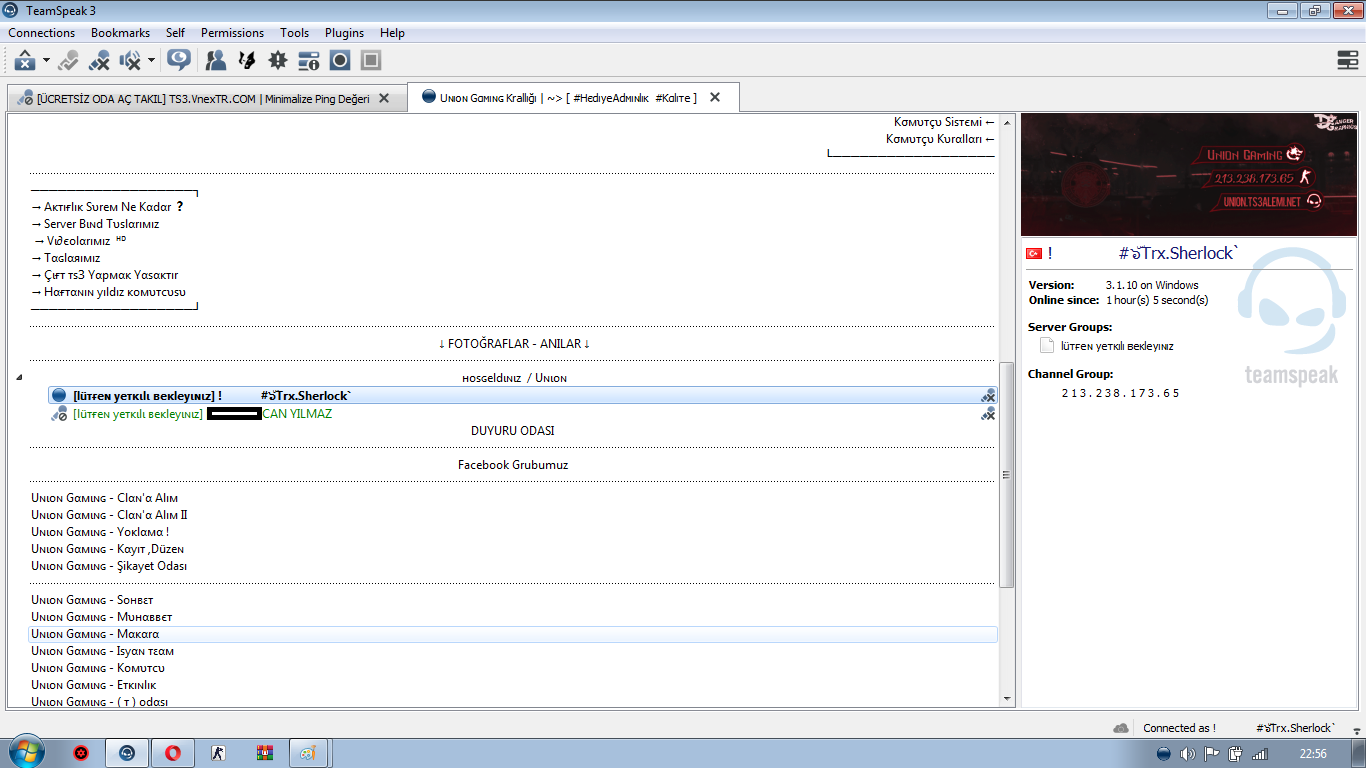The width and height of the screenshot is (1366, 768).
Task: Click the muted icon at the Sherlock row's end
Action: [988, 396]
